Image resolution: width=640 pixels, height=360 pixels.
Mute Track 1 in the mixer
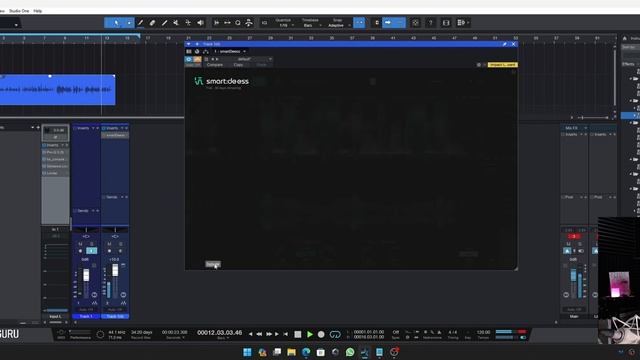coord(80,244)
